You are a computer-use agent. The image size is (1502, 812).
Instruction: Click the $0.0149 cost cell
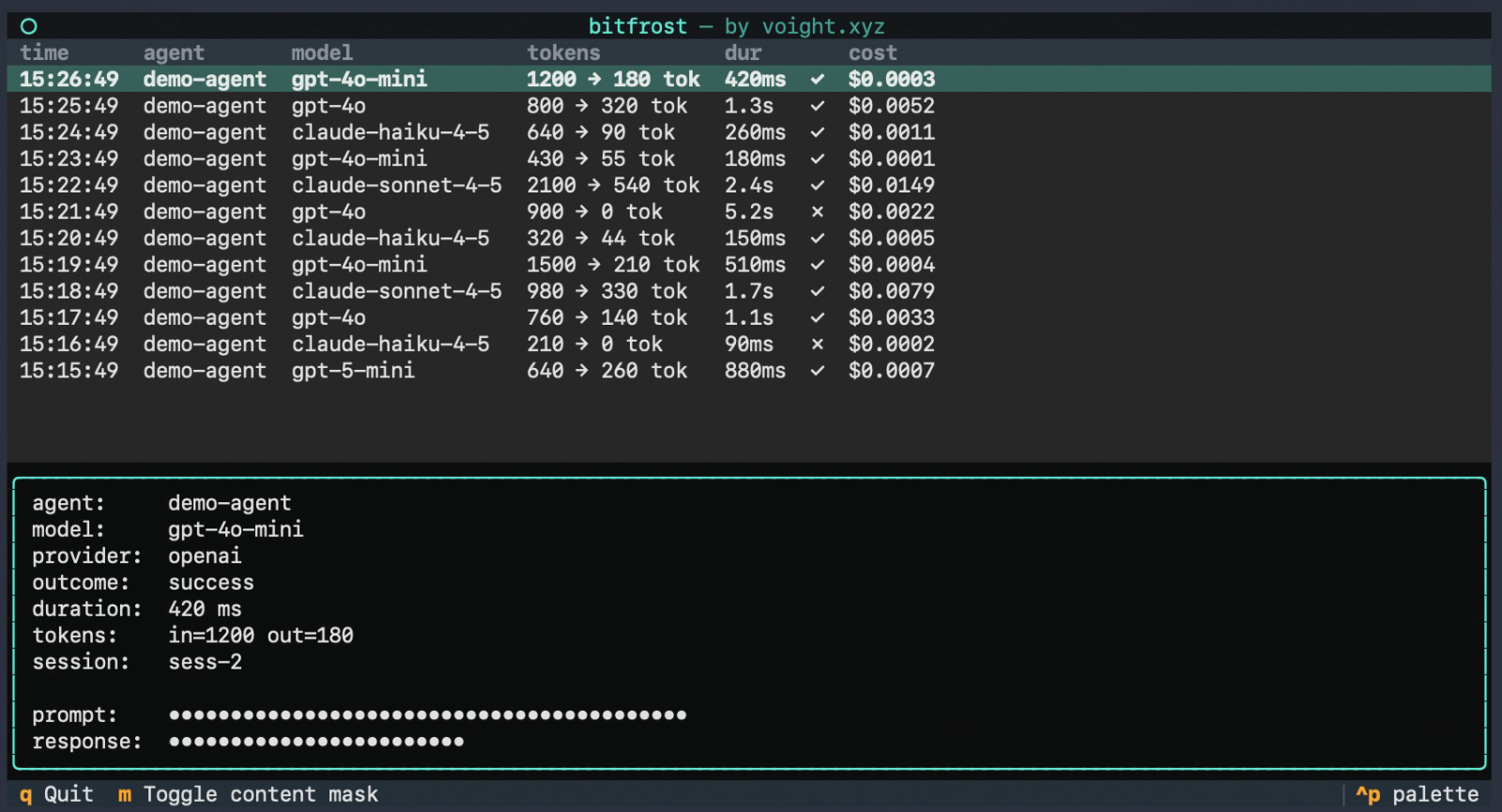point(892,186)
